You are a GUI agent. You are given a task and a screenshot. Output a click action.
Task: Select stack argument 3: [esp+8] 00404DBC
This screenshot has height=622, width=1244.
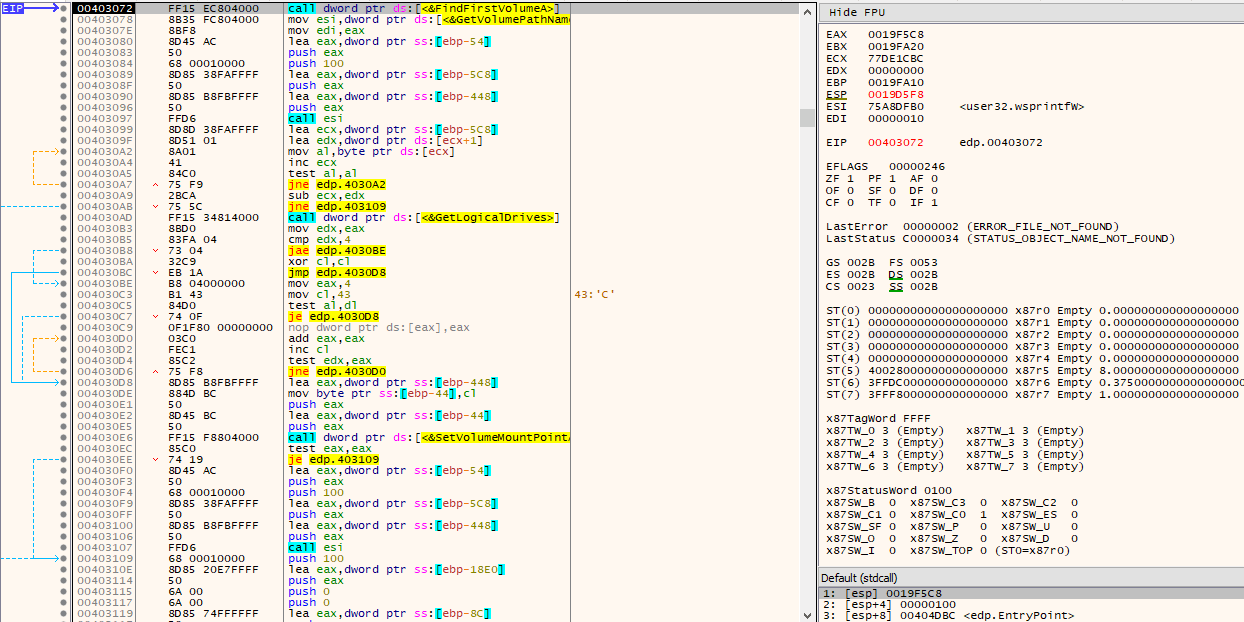click(x=1031, y=615)
